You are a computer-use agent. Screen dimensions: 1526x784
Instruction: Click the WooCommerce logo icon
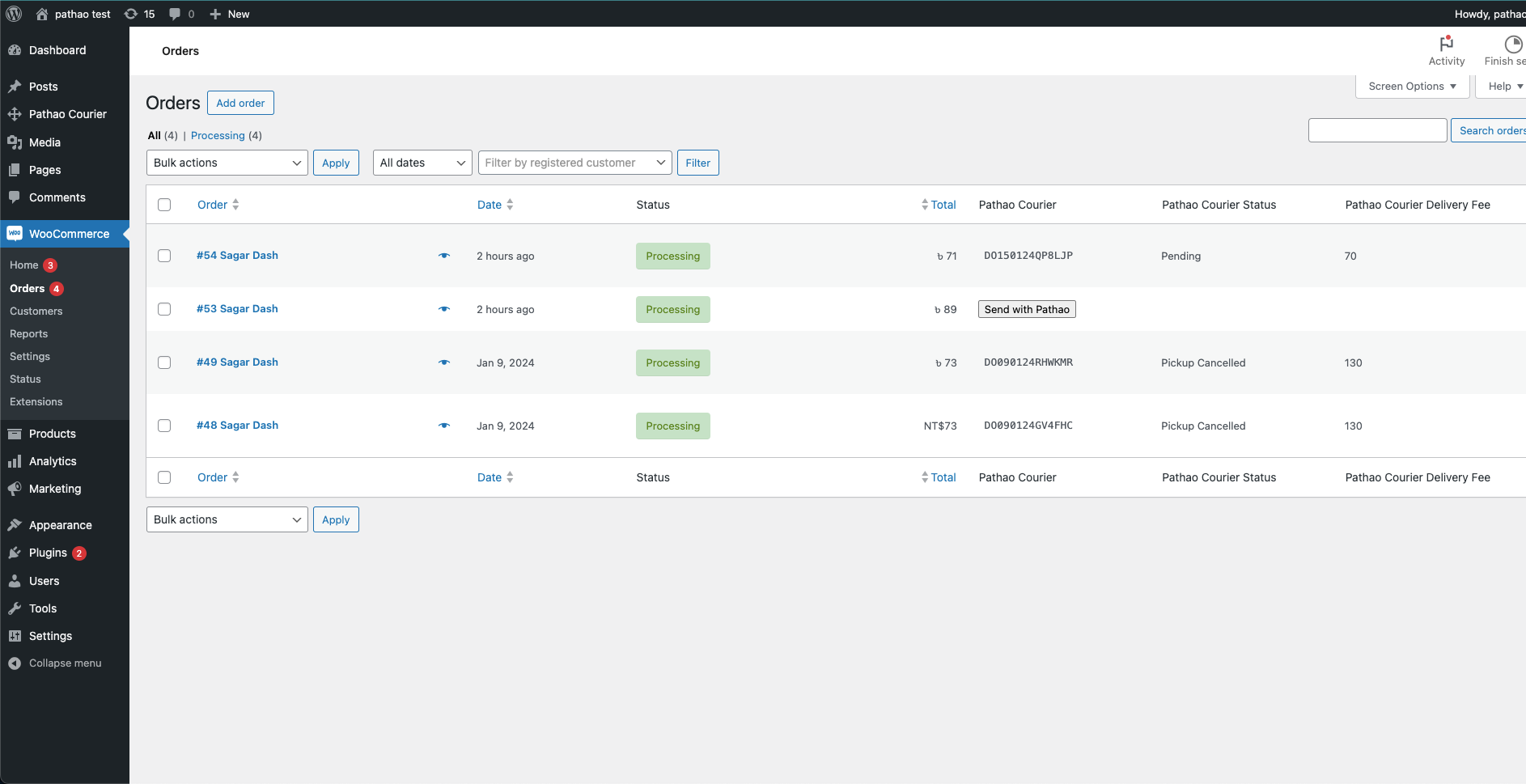pyautogui.click(x=15, y=234)
